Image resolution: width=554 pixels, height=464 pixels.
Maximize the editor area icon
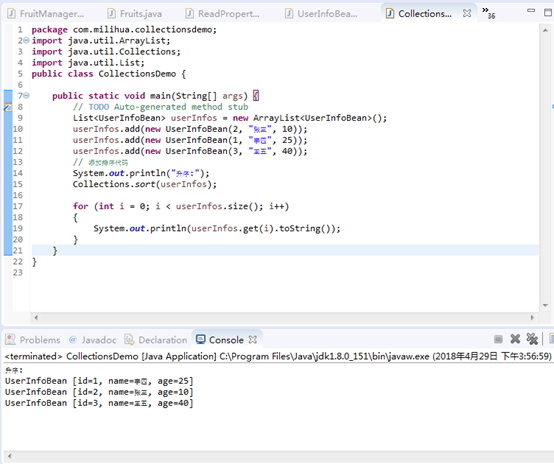coord(548,12)
